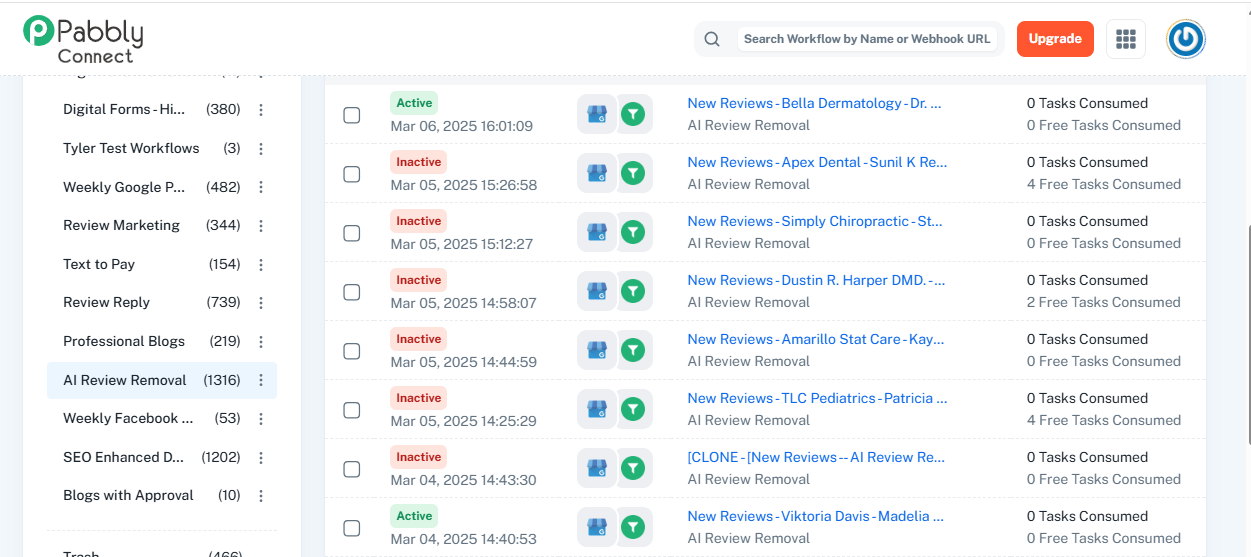
Task: Open options menu for Weekly Google P... folder
Action: click(x=261, y=187)
